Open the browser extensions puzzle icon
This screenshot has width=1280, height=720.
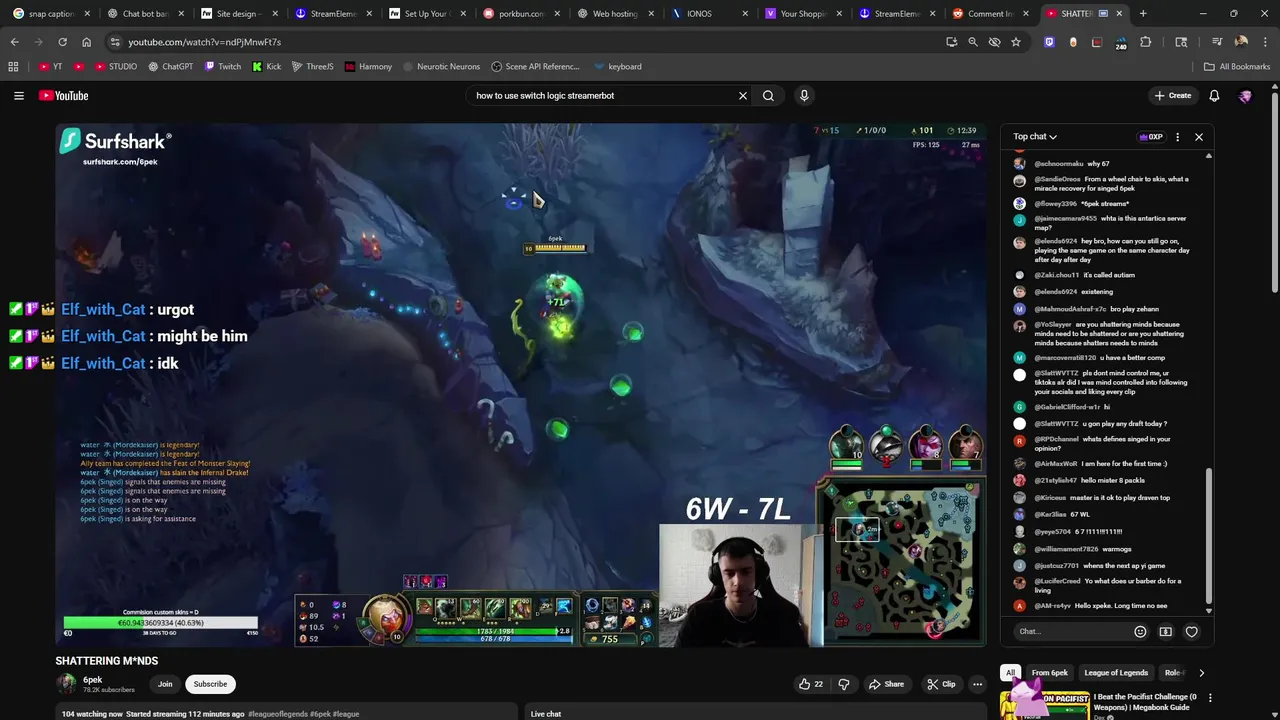(1145, 42)
